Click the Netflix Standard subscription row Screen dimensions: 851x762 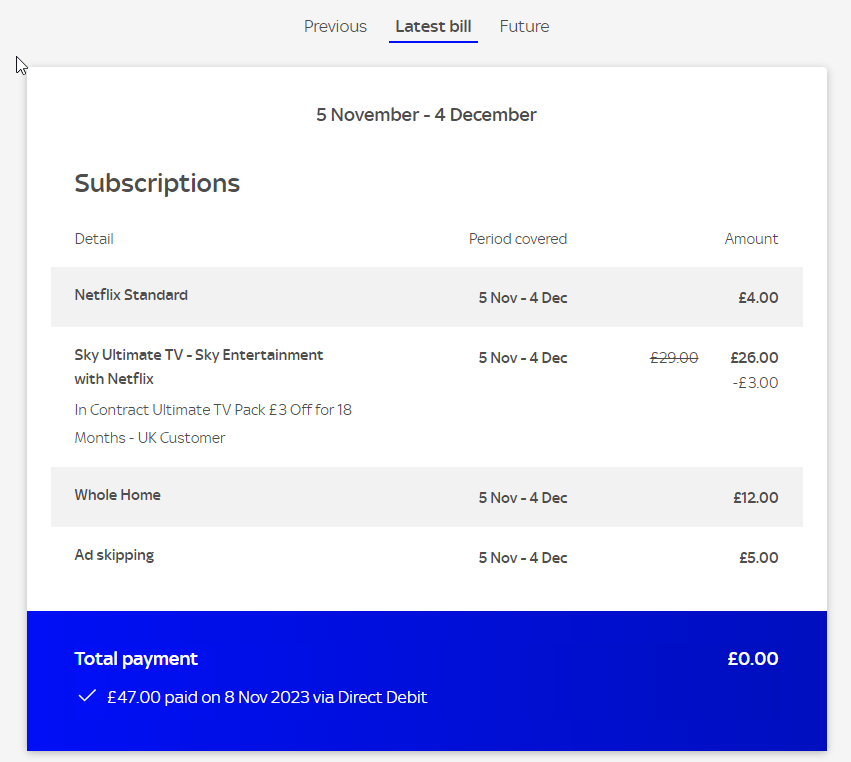pyautogui.click(x=131, y=296)
